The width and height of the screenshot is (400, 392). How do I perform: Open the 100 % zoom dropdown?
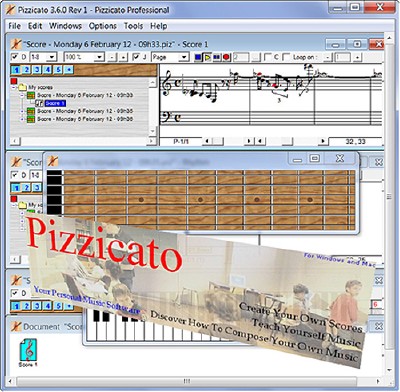tap(84, 57)
